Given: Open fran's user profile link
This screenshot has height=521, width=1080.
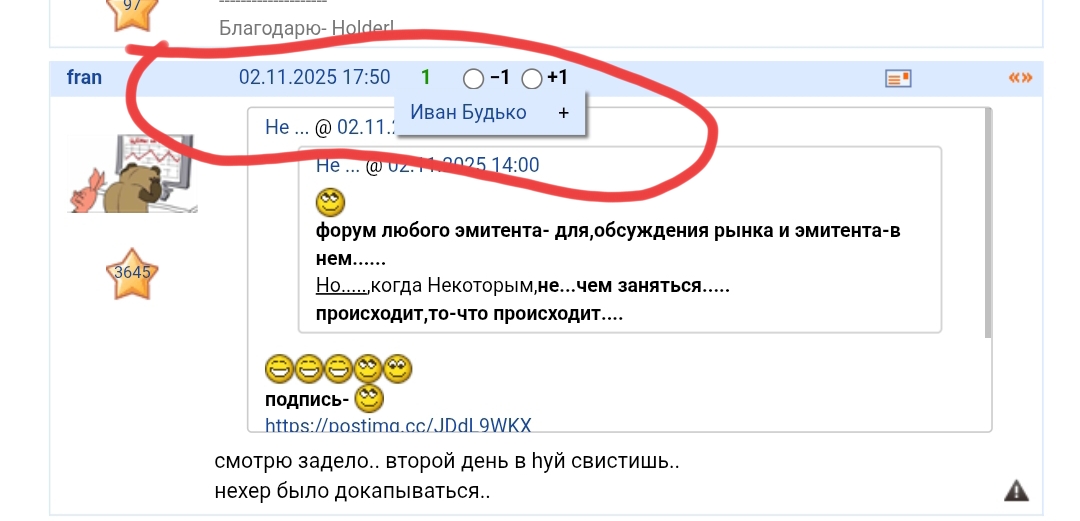Looking at the screenshot, I should [x=84, y=77].
